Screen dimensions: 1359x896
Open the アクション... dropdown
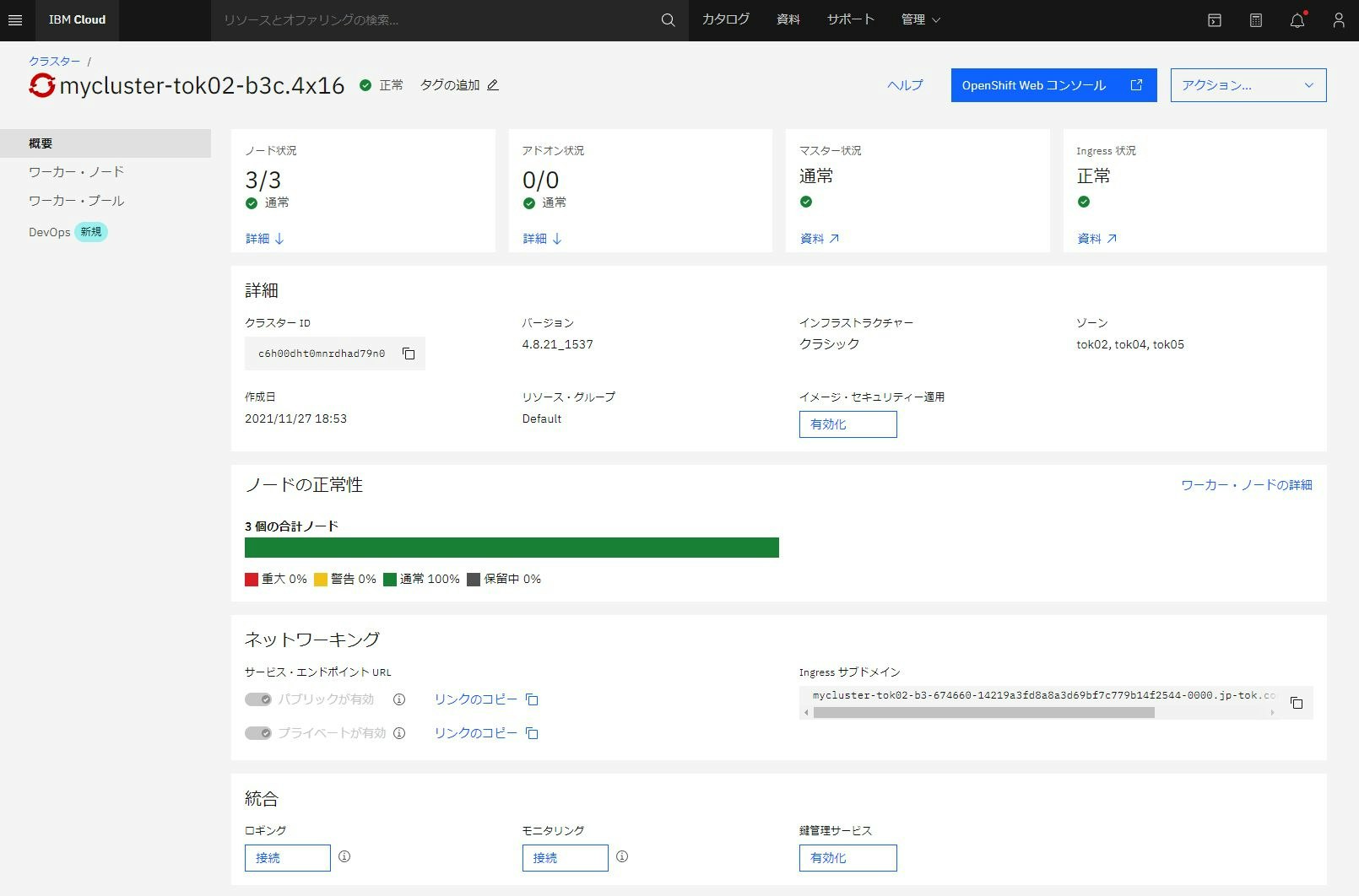tap(1247, 84)
